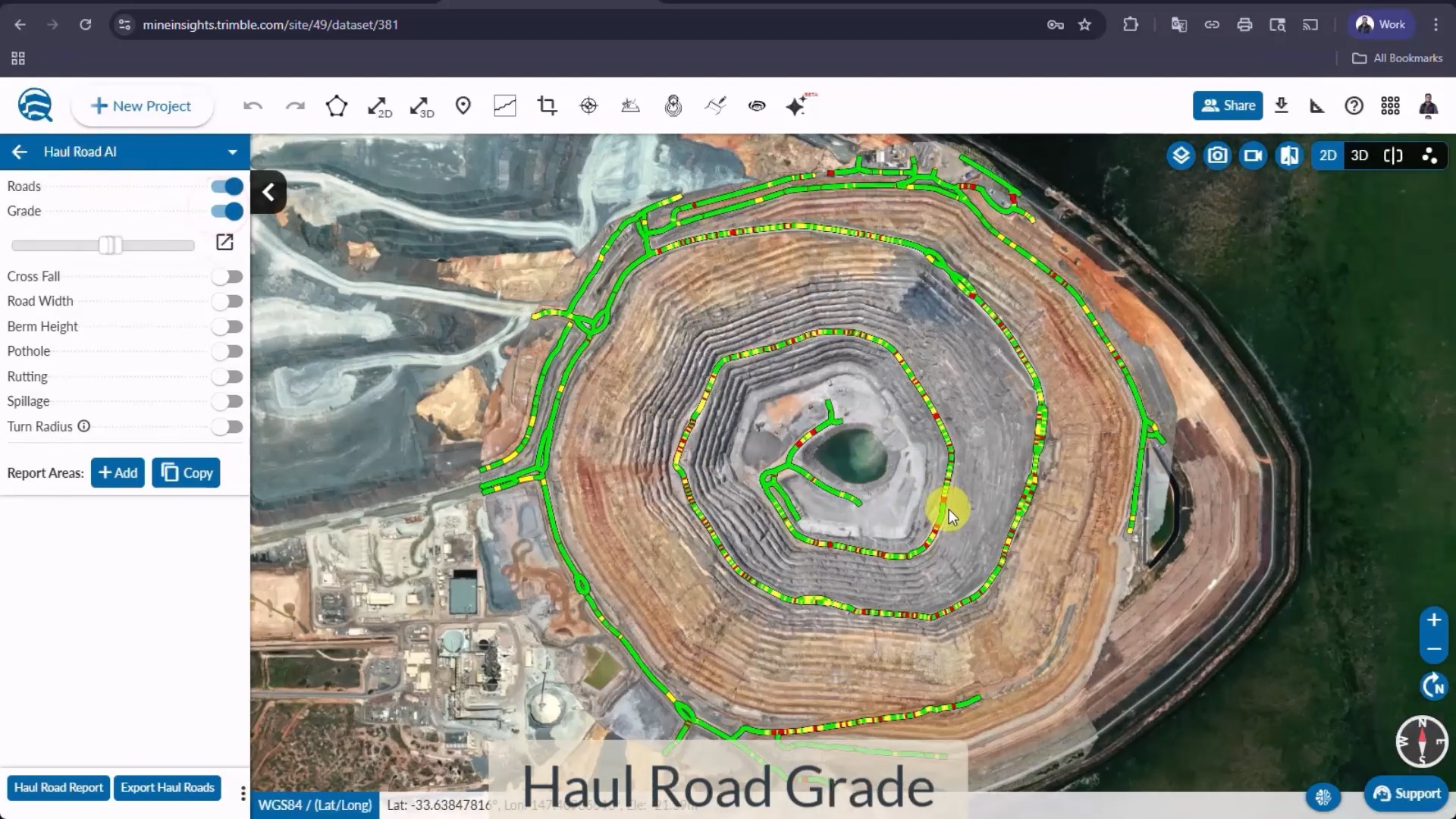Switch to 2D view mode
Screen dimensions: 1456x819
(1327, 155)
